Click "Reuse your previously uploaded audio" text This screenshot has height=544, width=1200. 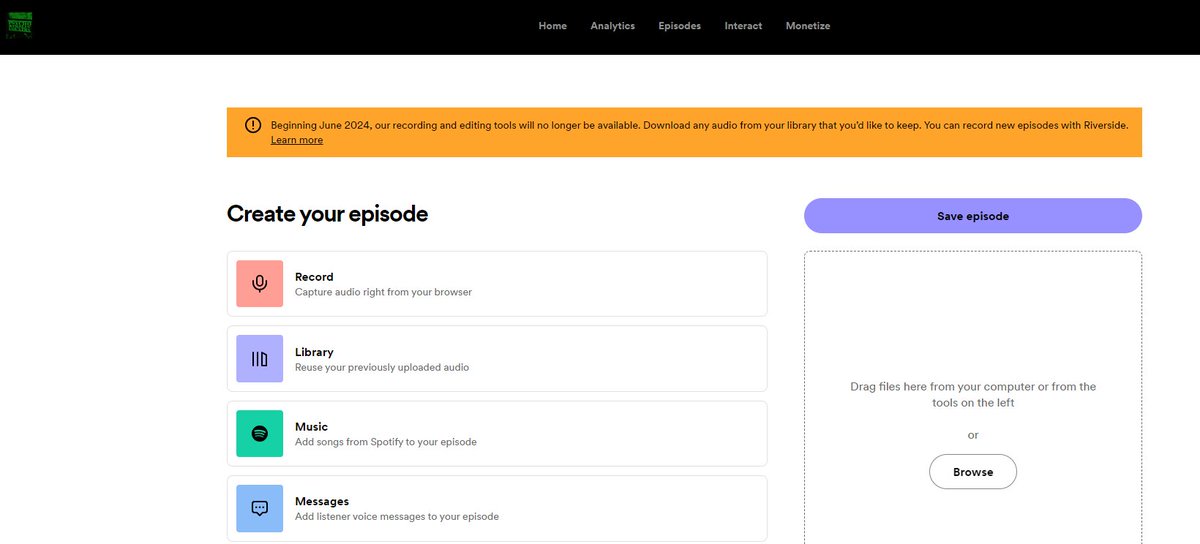point(382,367)
